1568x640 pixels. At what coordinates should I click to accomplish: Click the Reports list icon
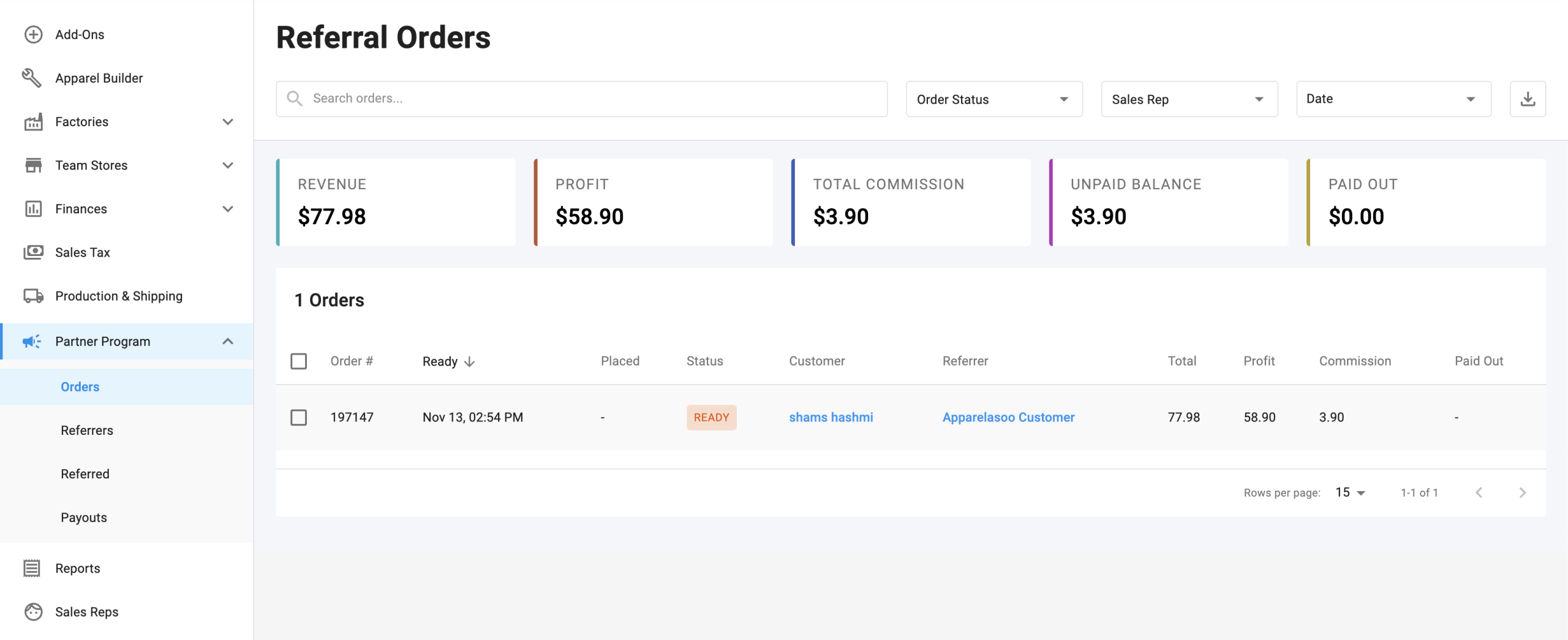(x=32, y=568)
